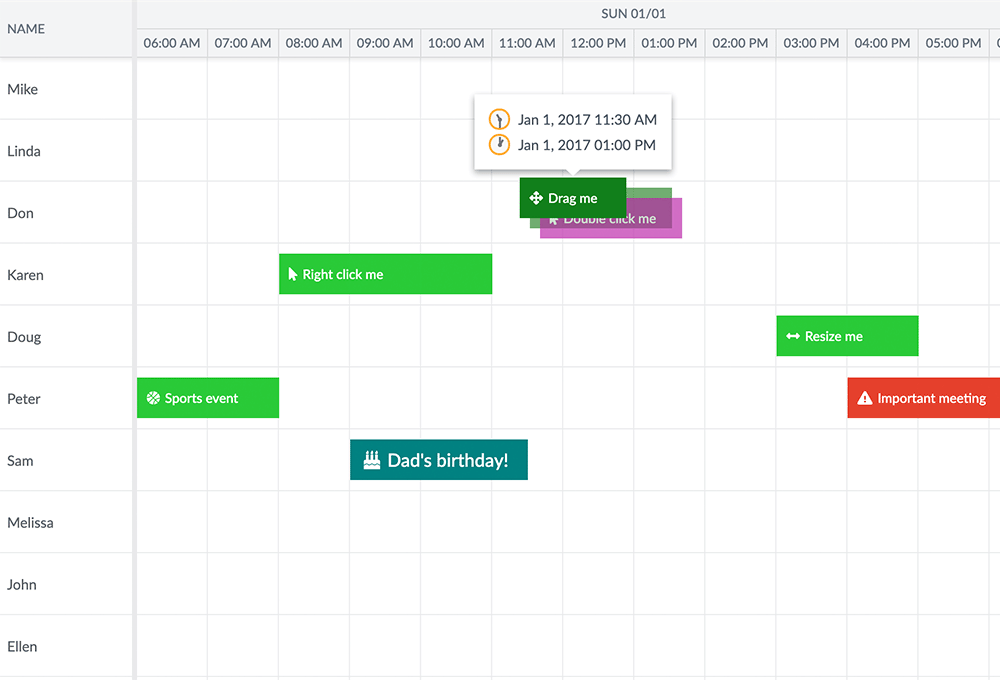Select the Melissa resource row name
This screenshot has height=680, width=1000.
[x=31, y=522]
